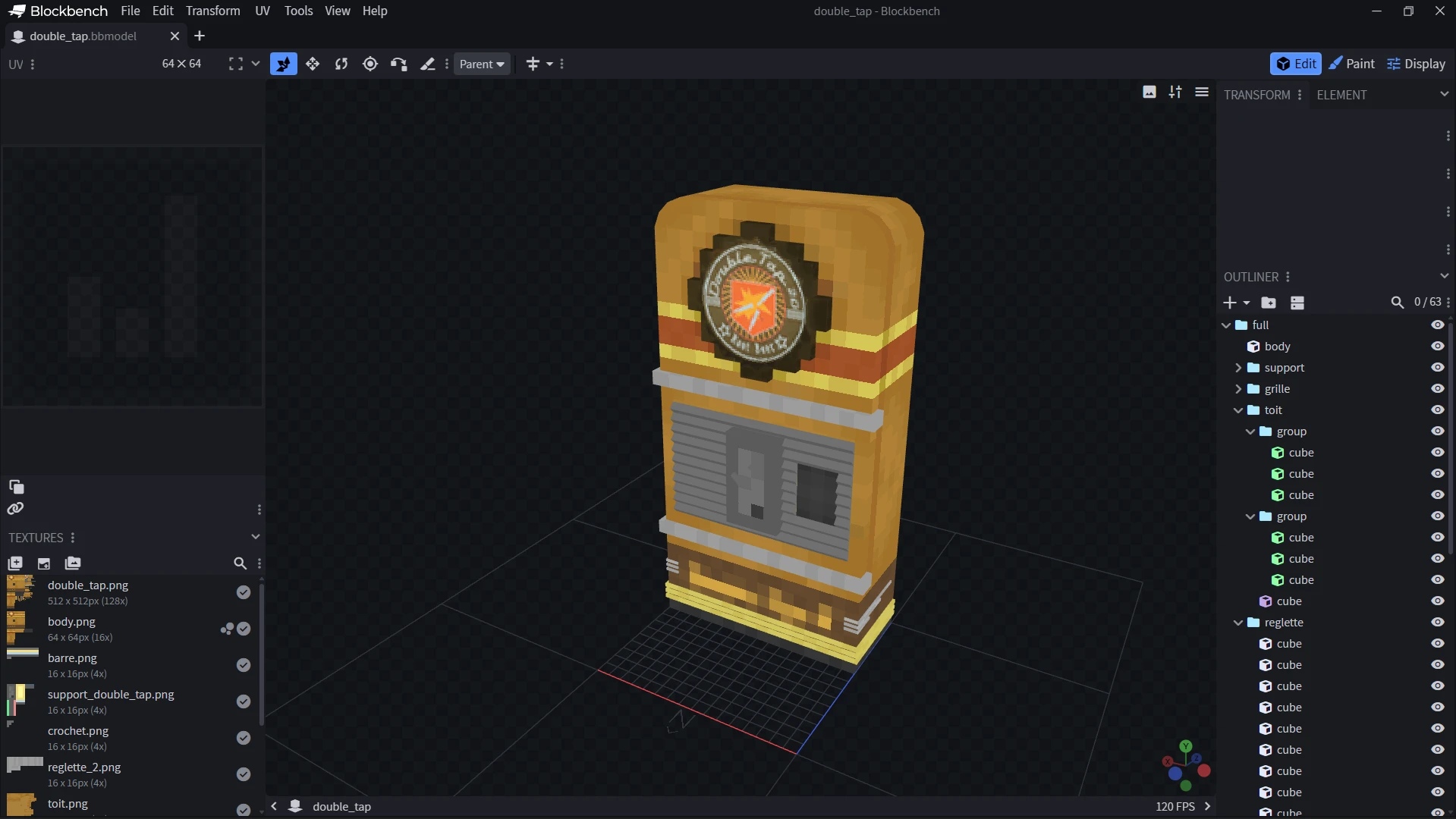This screenshot has height=819, width=1456.
Task: Search the outliner elements
Action: [1397, 303]
